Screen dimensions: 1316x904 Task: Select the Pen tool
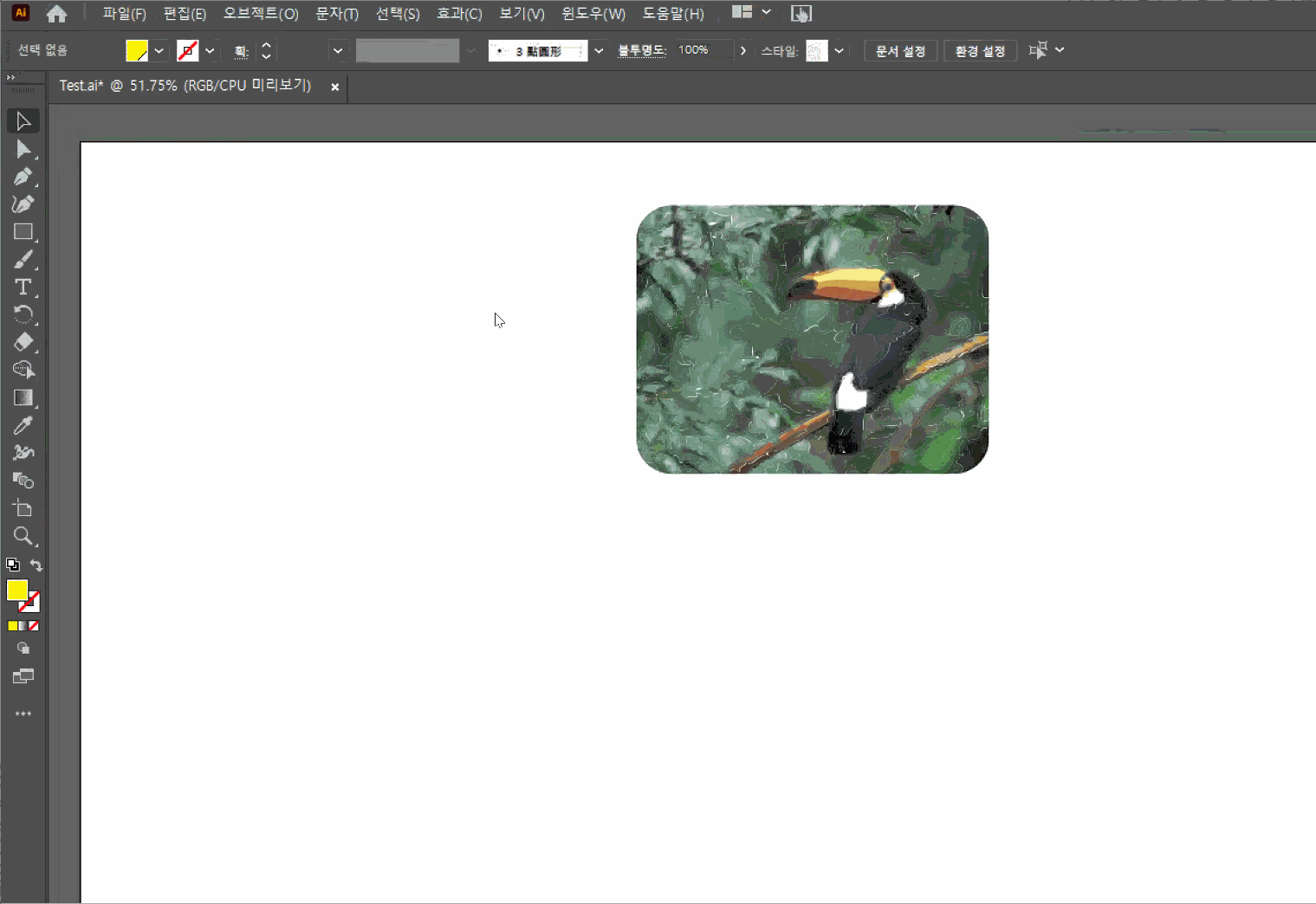[x=23, y=177]
